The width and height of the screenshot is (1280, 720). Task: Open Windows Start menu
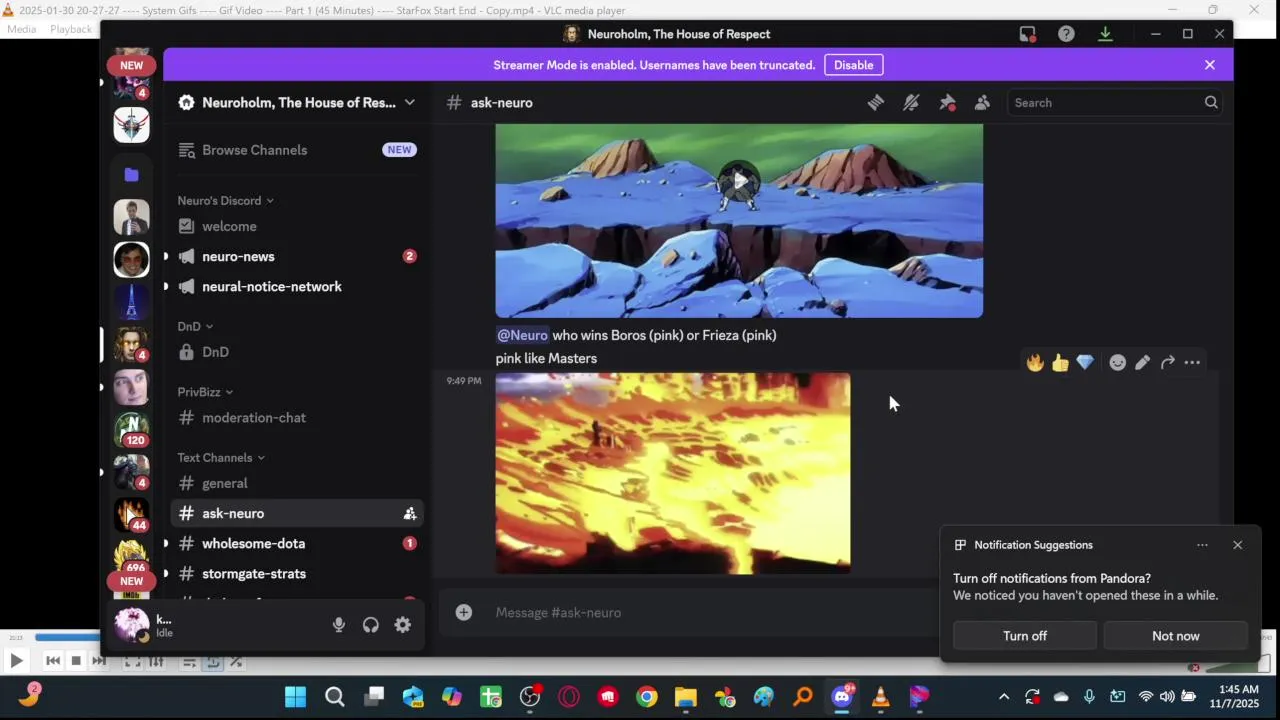point(295,697)
